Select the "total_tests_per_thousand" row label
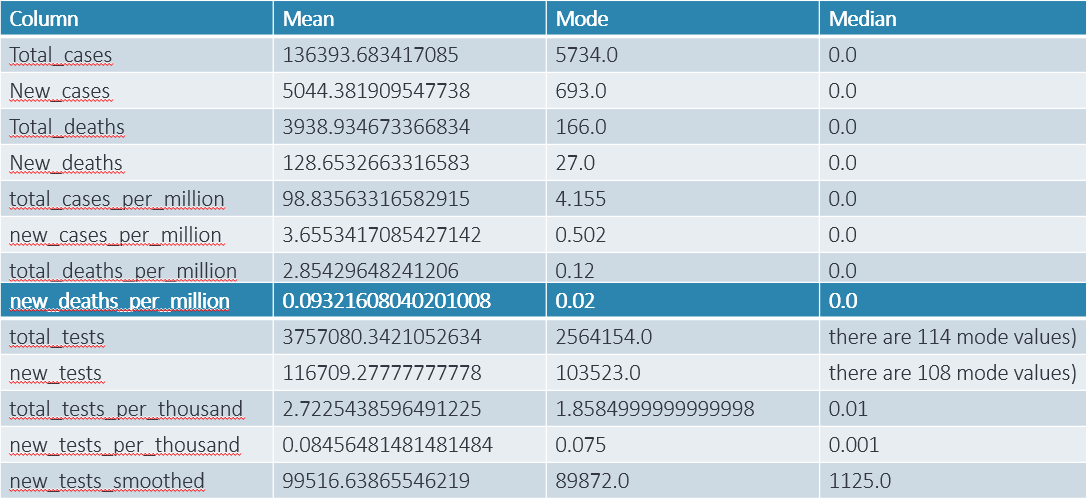This screenshot has height=502, width=1086. 127,409
